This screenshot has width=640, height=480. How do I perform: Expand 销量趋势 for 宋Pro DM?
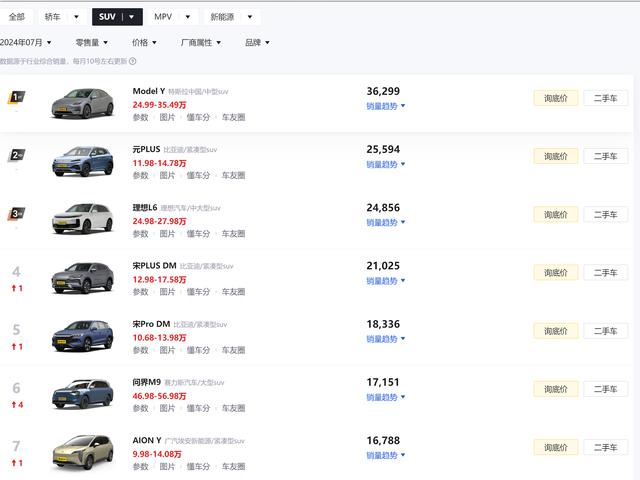point(386,339)
